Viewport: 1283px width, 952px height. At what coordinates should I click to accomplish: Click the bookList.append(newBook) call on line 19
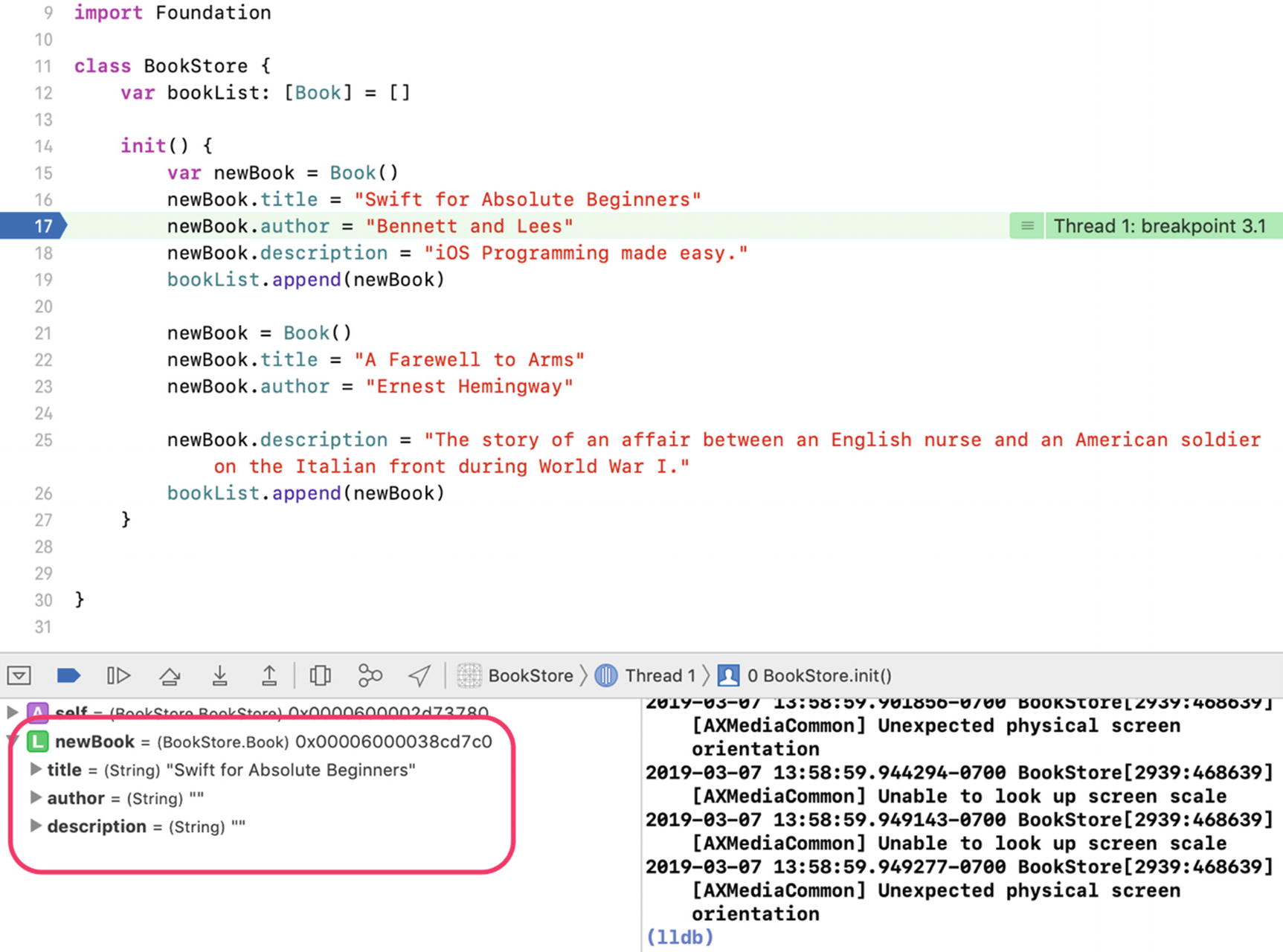306,280
